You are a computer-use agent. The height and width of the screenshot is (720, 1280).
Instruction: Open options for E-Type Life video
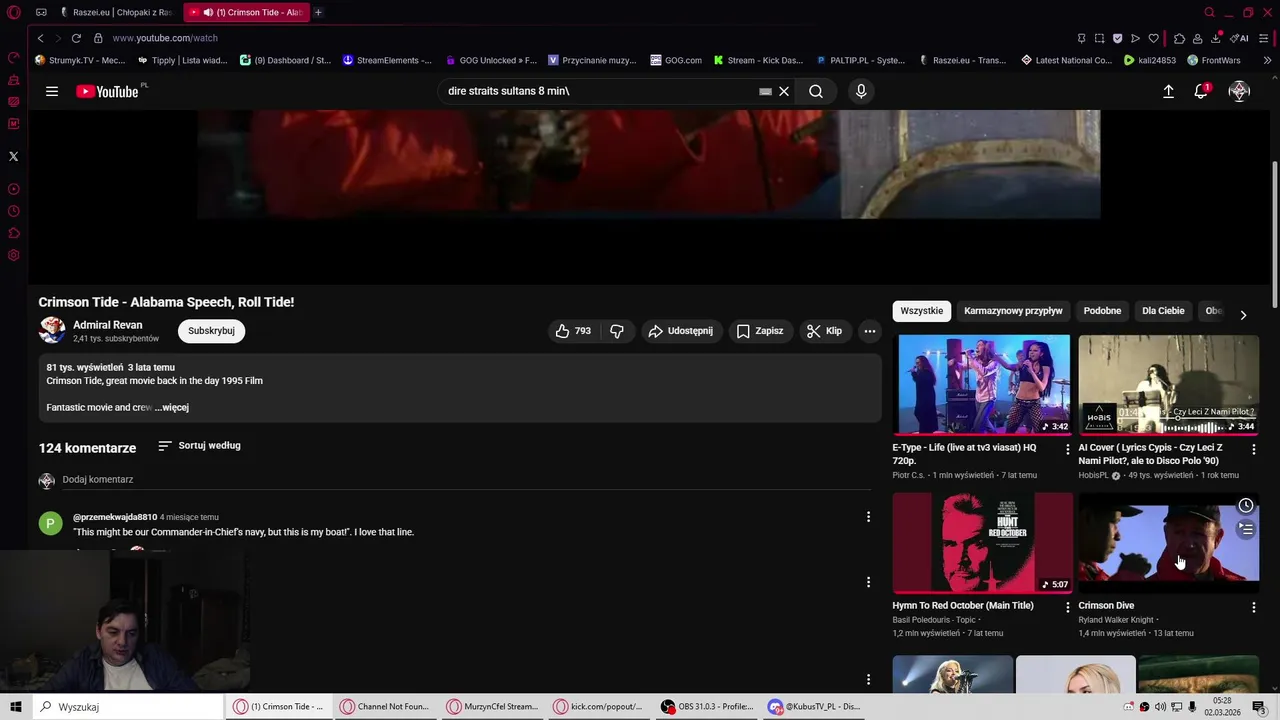1068,449
